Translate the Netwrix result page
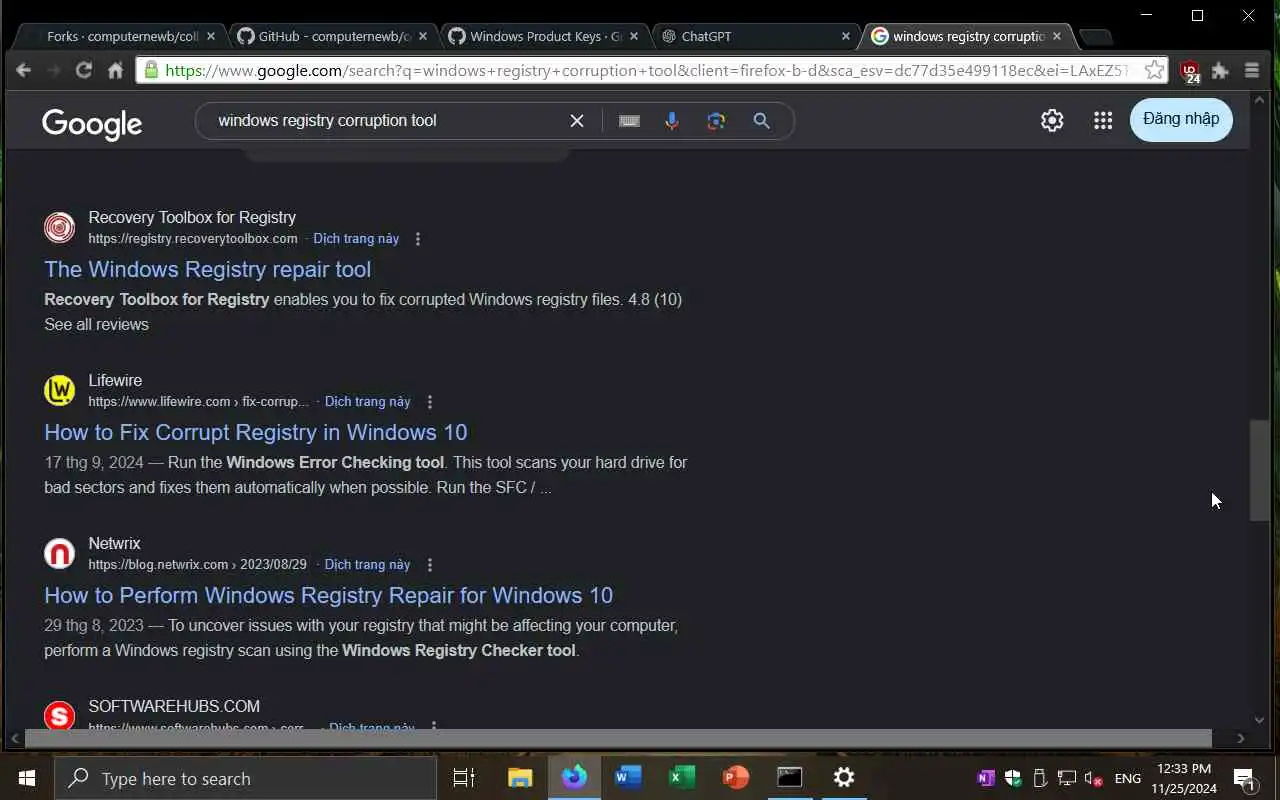 pos(367,565)
